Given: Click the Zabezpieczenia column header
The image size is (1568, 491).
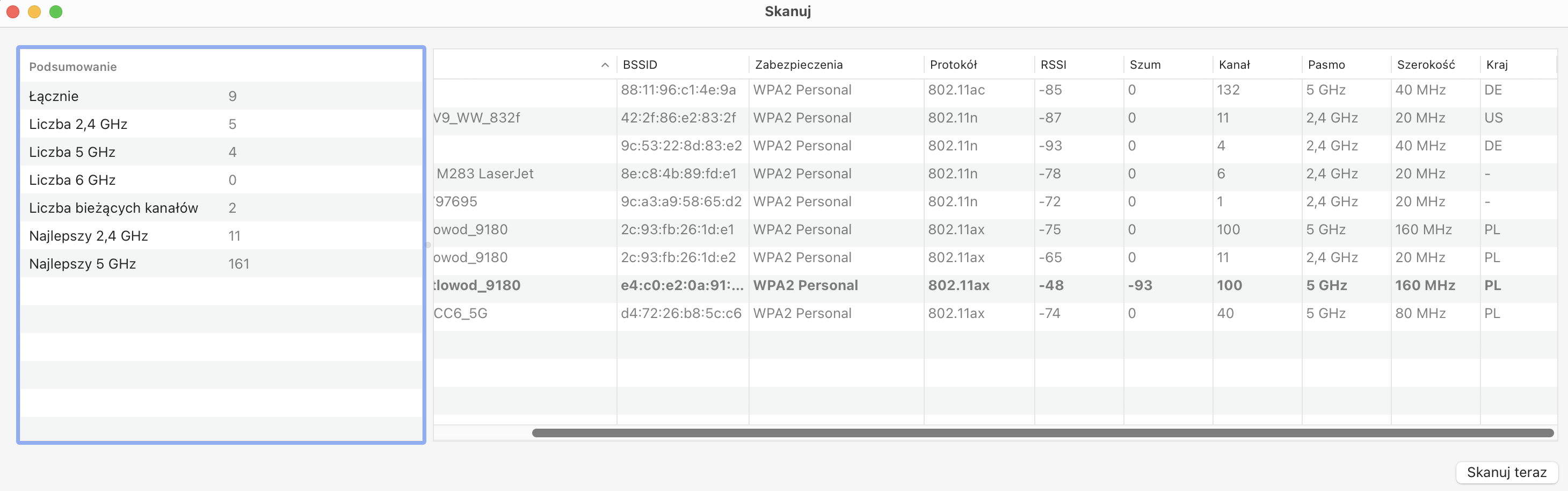Looking at the screenshot, I should [836, 64].
